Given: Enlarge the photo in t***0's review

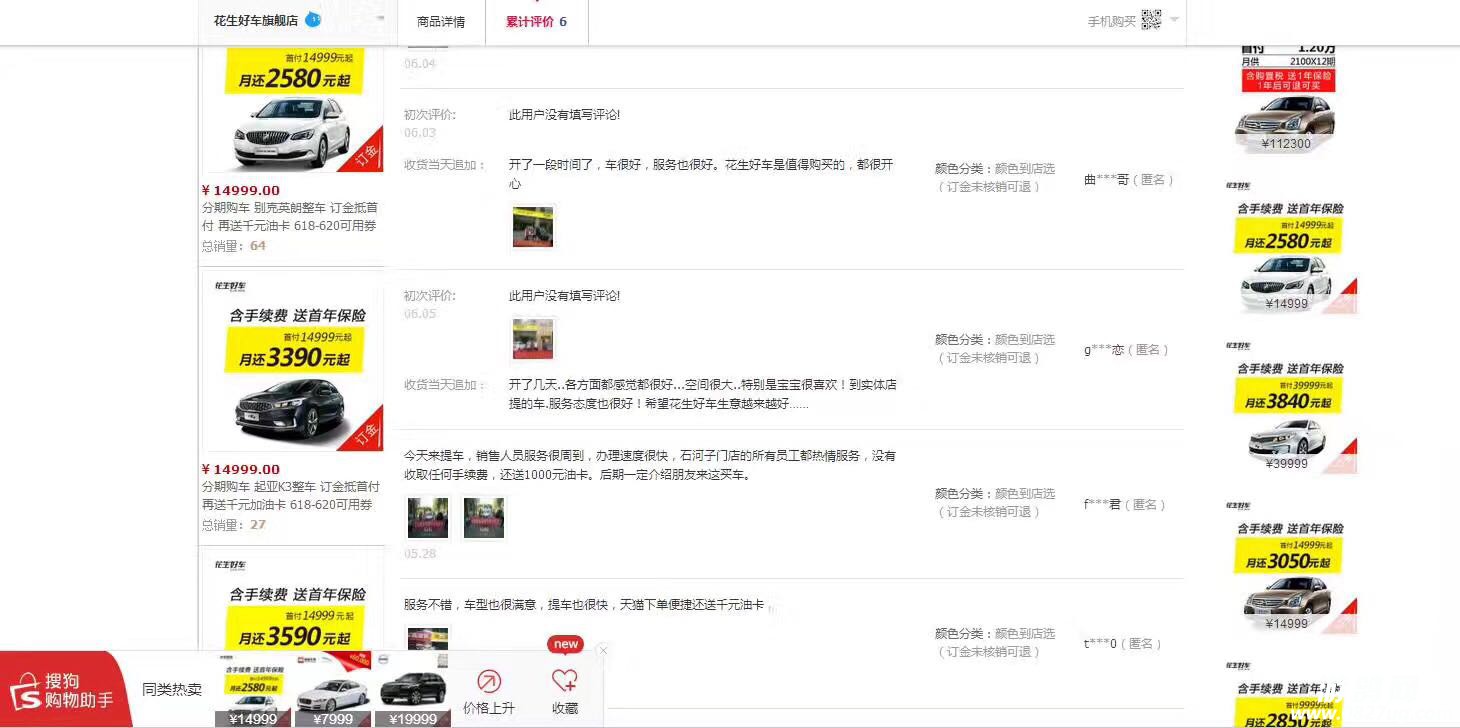Looking at the screenshot, I should coord(428,637).
